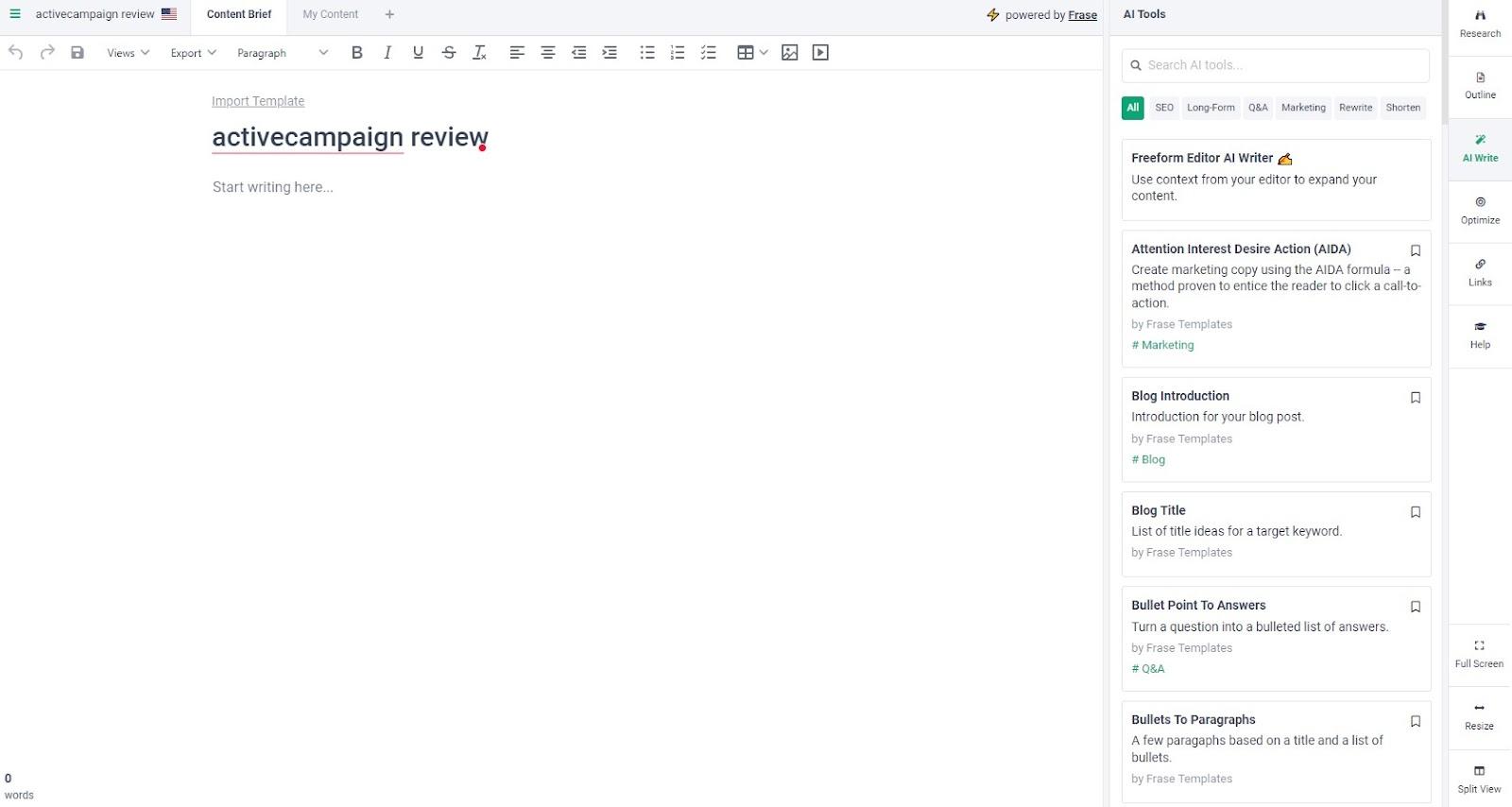Click the # Blog tag on Blog Introduction
This screenshot has height=807, width=1512.
[1148, 459]
